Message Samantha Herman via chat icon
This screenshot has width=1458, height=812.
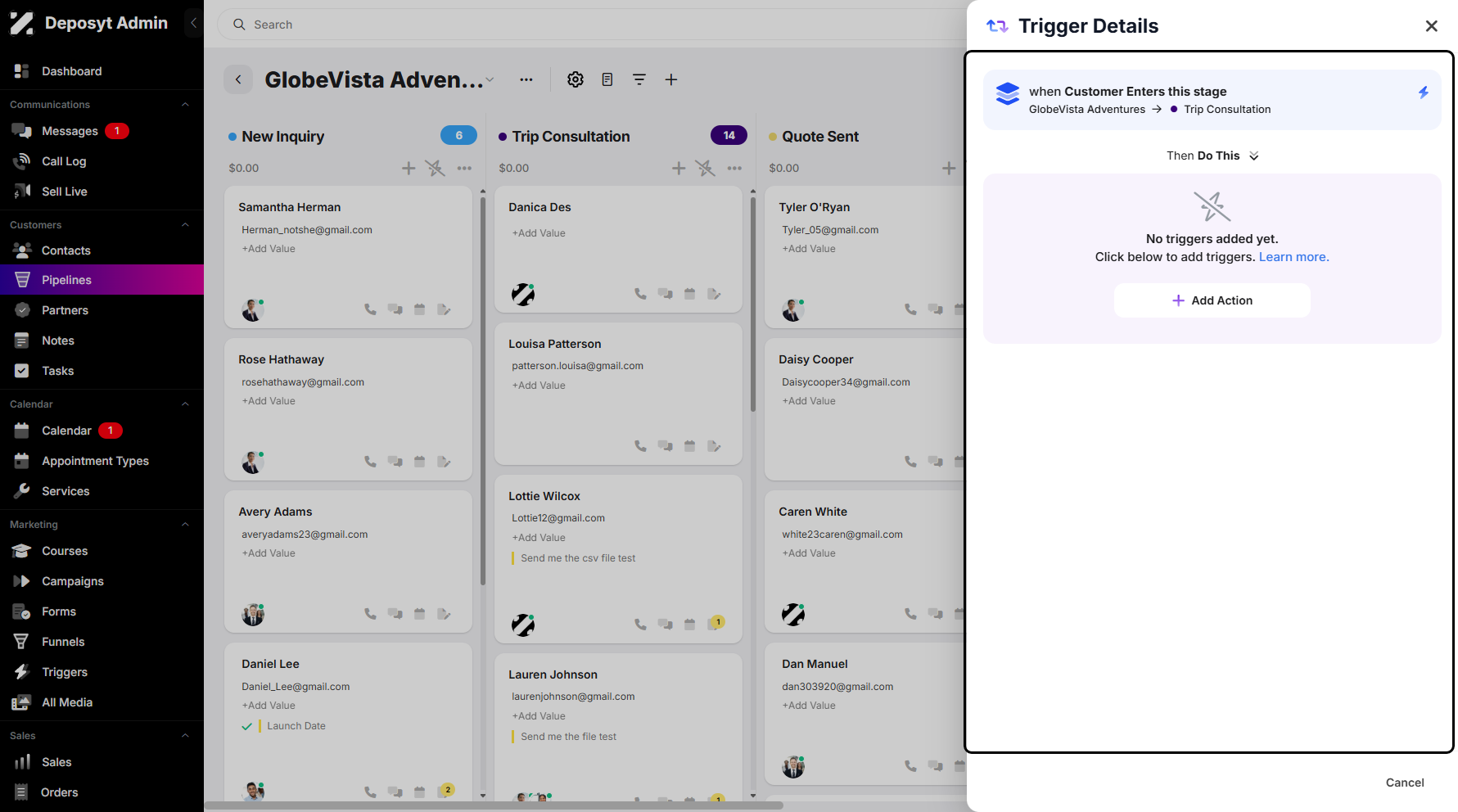pyautogui.click(x=395, y=309)
